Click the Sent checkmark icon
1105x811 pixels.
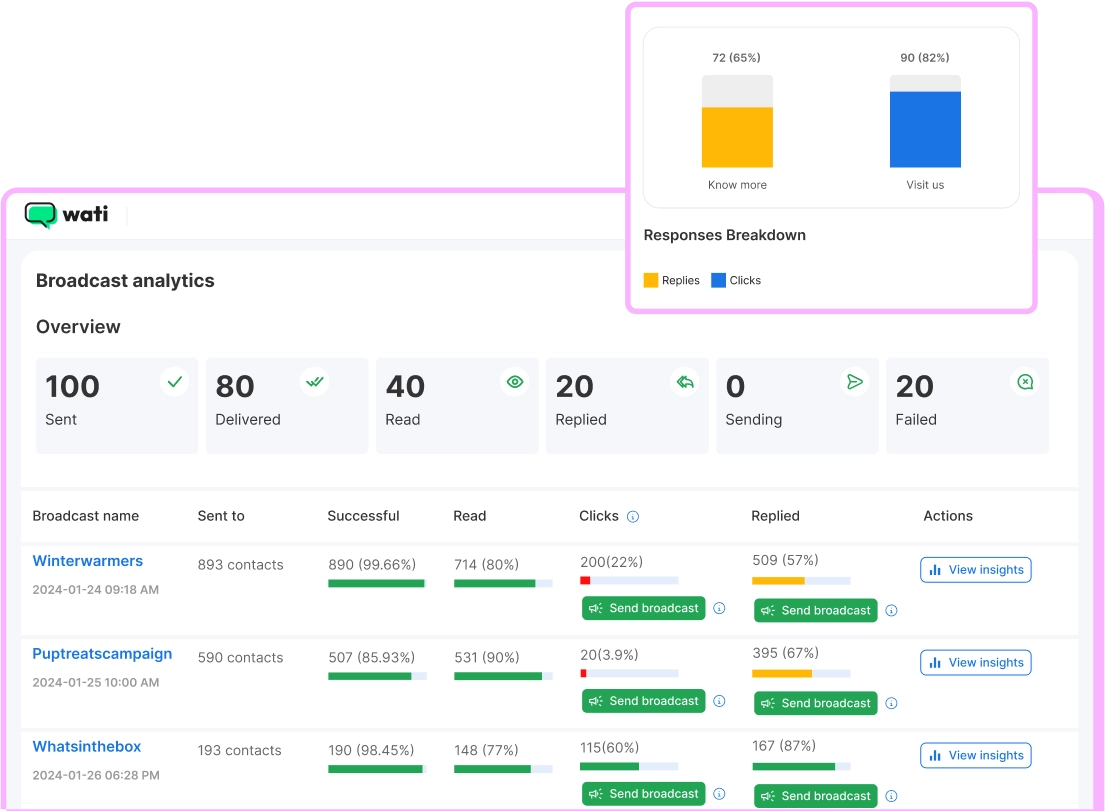tap(175, 381)
